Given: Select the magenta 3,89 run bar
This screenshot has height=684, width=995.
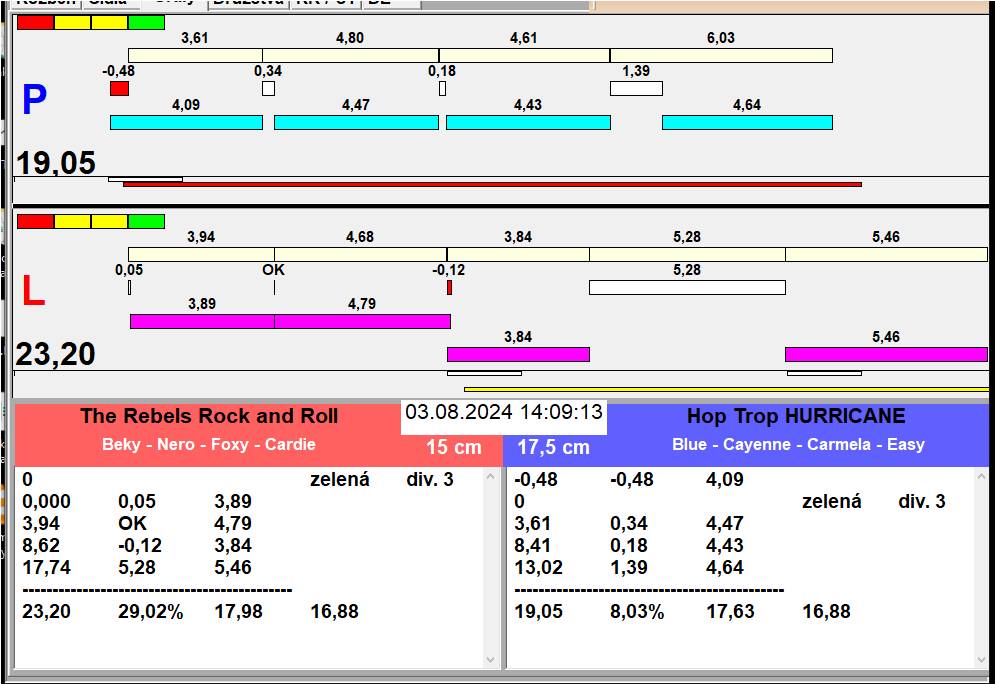Looking at the screenshot, I should (202, 321).
